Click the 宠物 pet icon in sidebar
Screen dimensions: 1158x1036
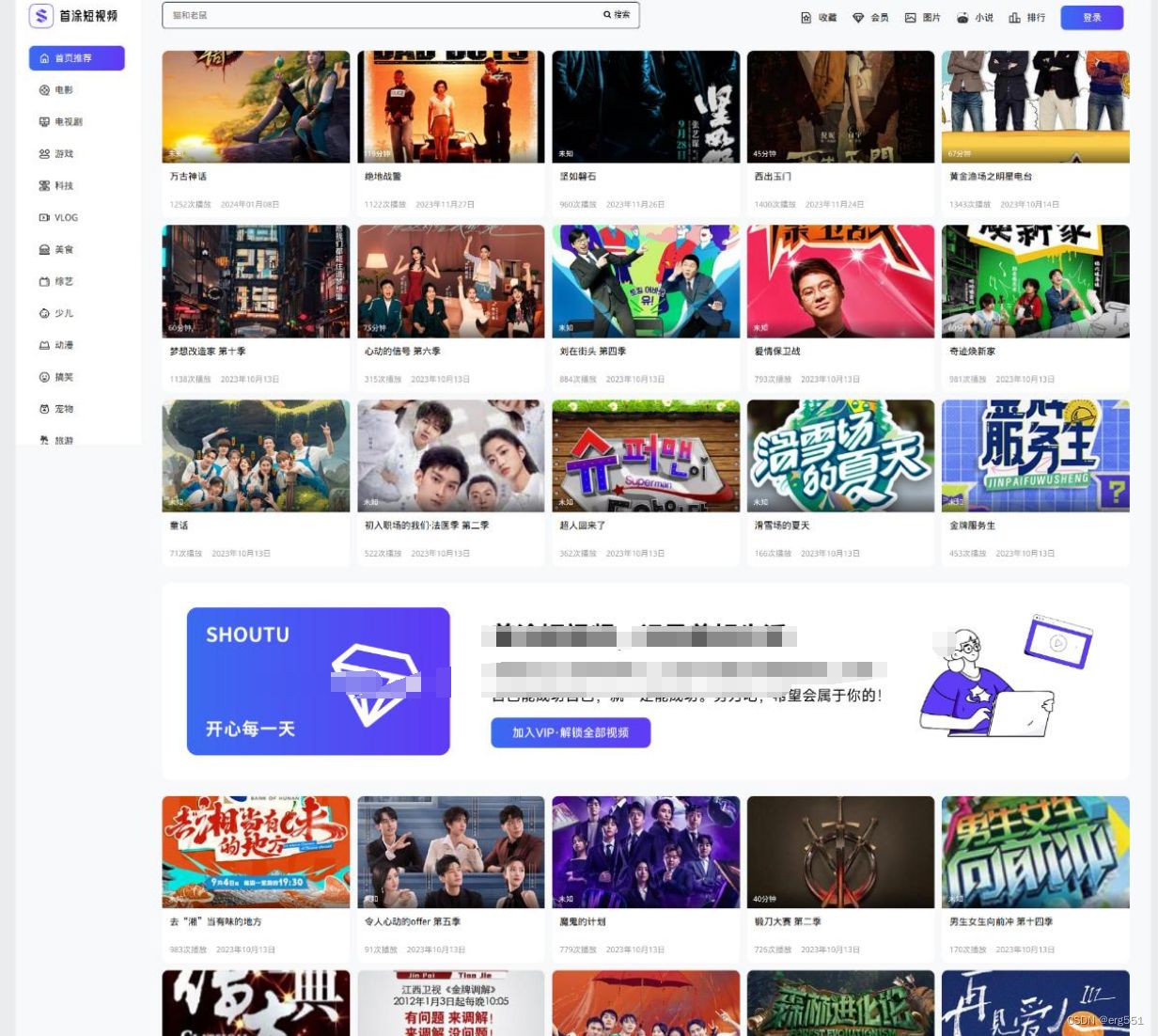[x=44, y=409]
